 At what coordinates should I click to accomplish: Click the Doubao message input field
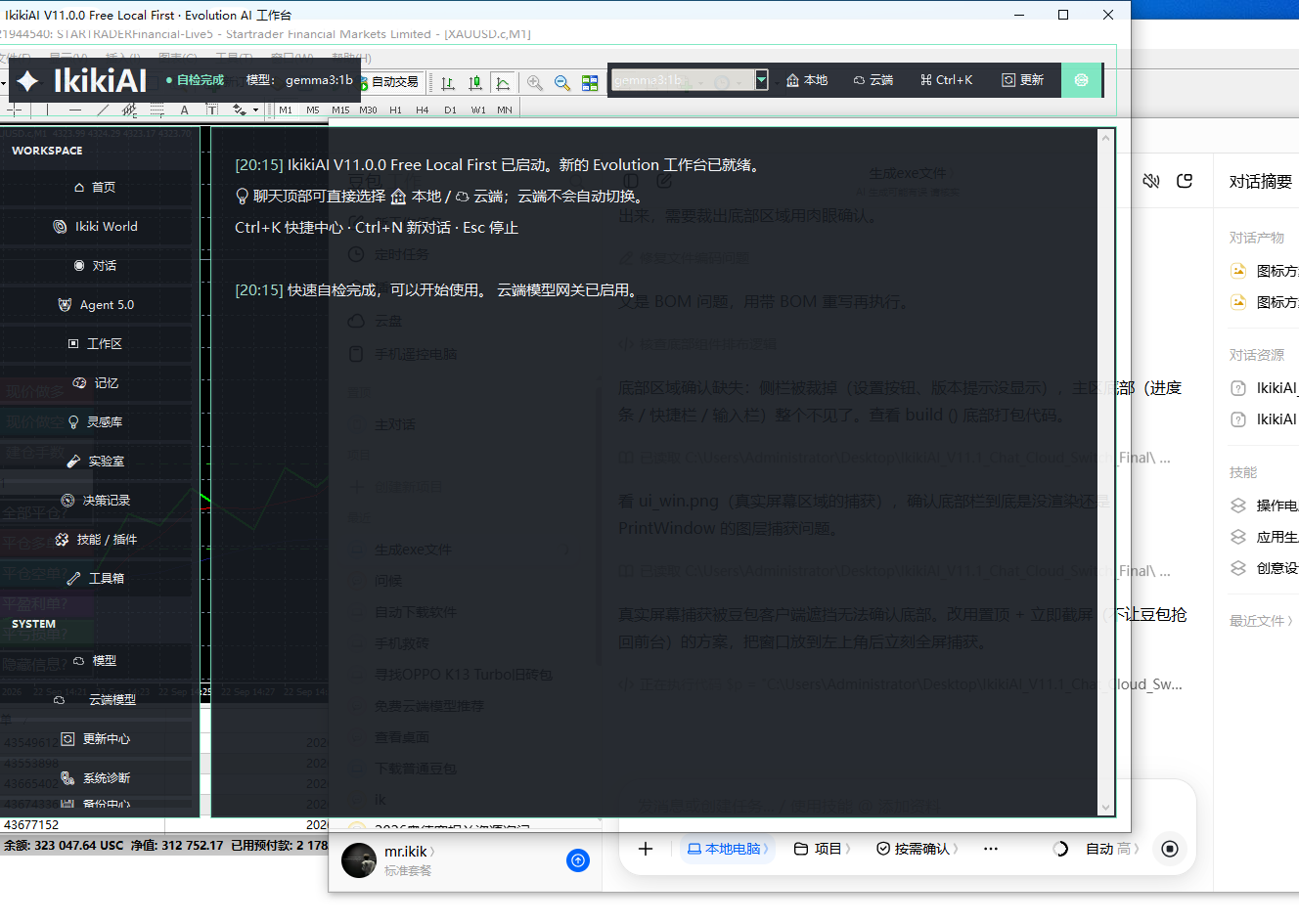(x=907, y=806)
